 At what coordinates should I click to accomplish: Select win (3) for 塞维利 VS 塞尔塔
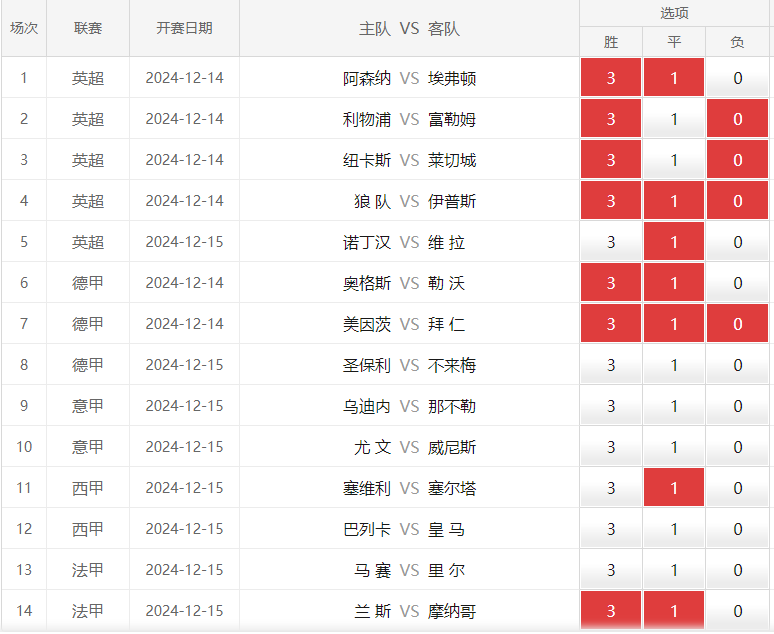611,487
